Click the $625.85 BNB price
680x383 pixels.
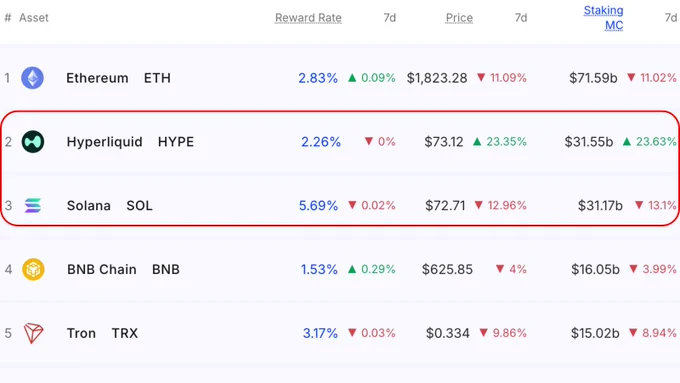(x=447, y=269)
